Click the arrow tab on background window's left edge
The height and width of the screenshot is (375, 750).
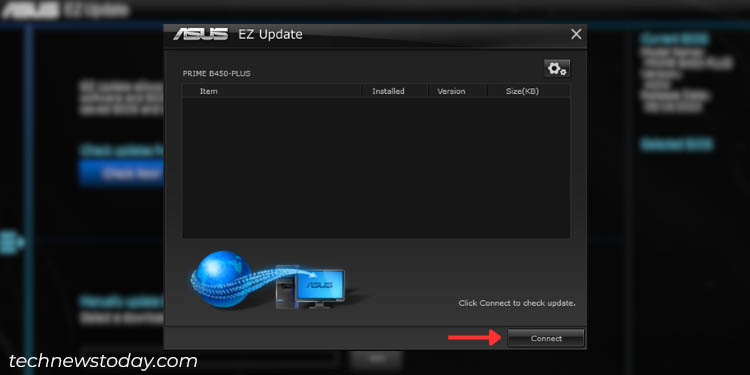click(11, 243)
